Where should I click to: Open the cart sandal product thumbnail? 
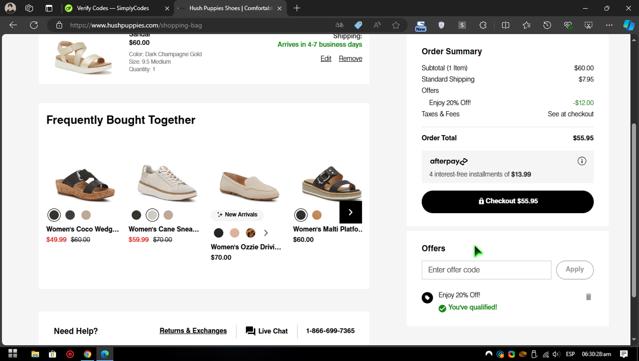click(x=83, y=56)
